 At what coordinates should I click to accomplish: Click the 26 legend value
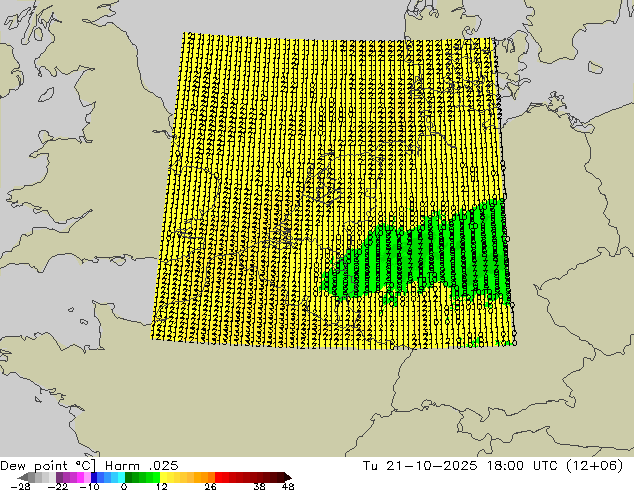[x=210, y=486]
